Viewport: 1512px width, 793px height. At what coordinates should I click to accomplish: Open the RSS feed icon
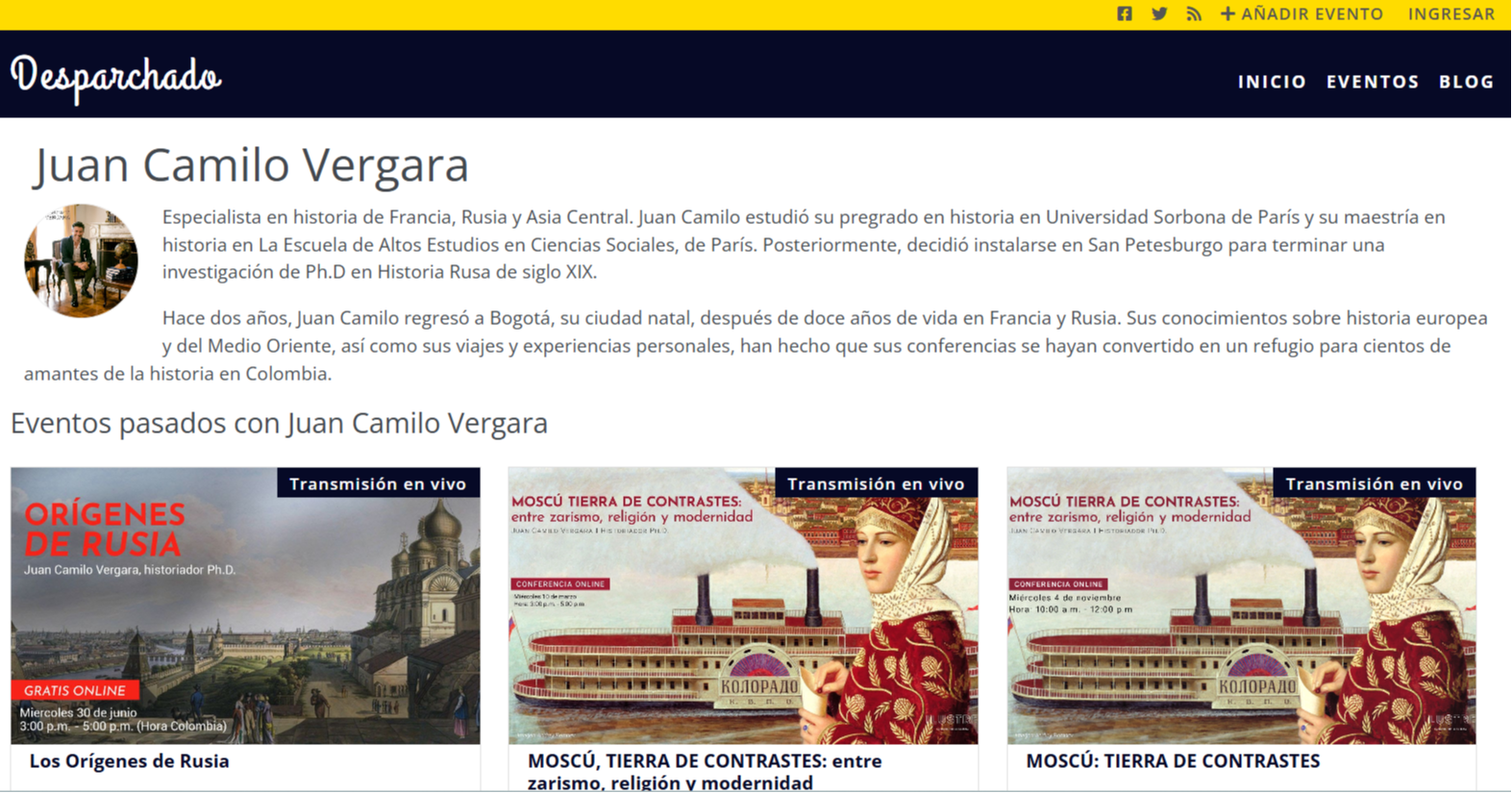pyautogui.click(x=1194, y=13)
